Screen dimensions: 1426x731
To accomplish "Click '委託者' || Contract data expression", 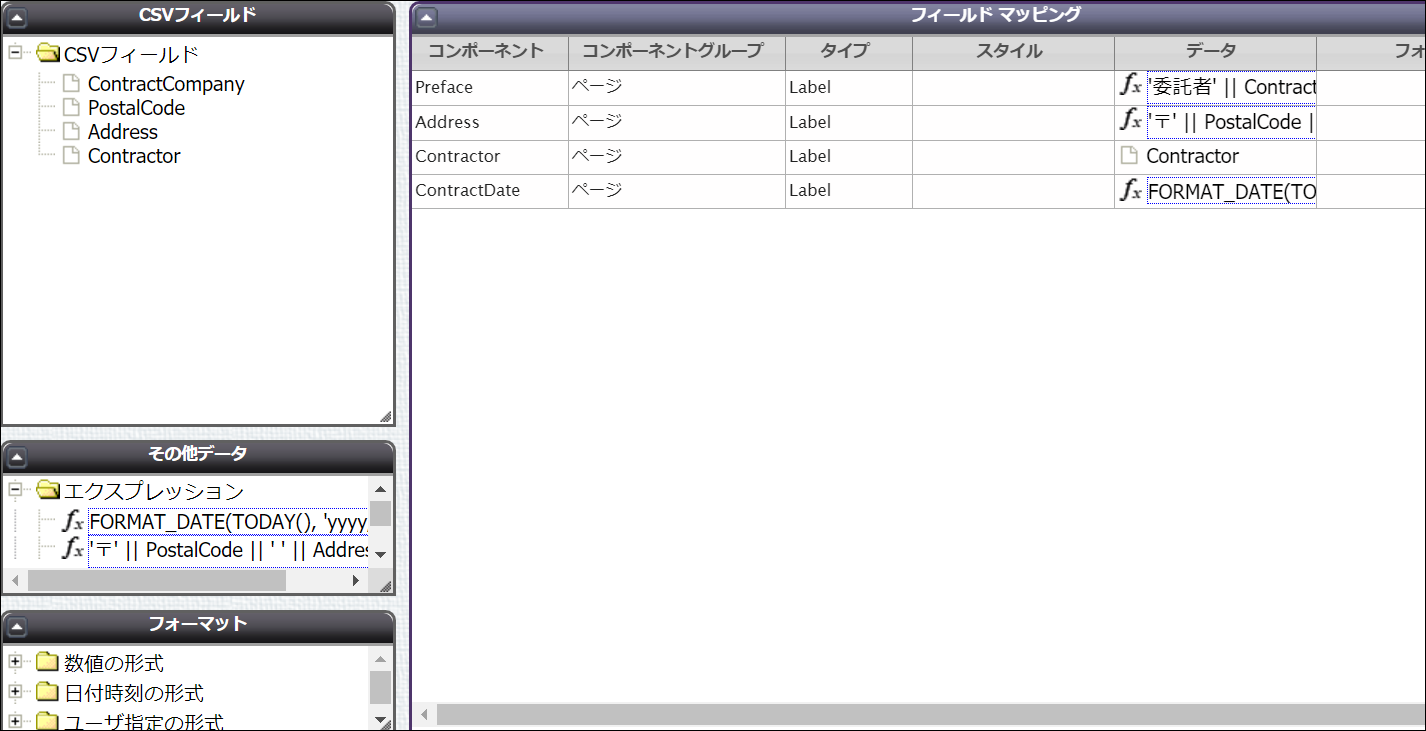I will [x=1231, y=87].
